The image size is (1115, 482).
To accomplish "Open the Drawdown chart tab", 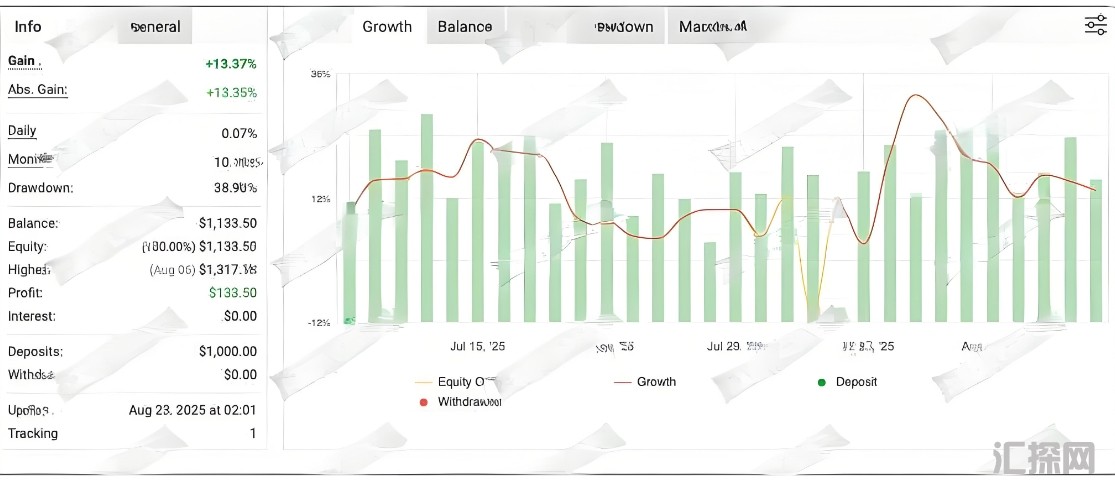I will click(x=623, y=27).
